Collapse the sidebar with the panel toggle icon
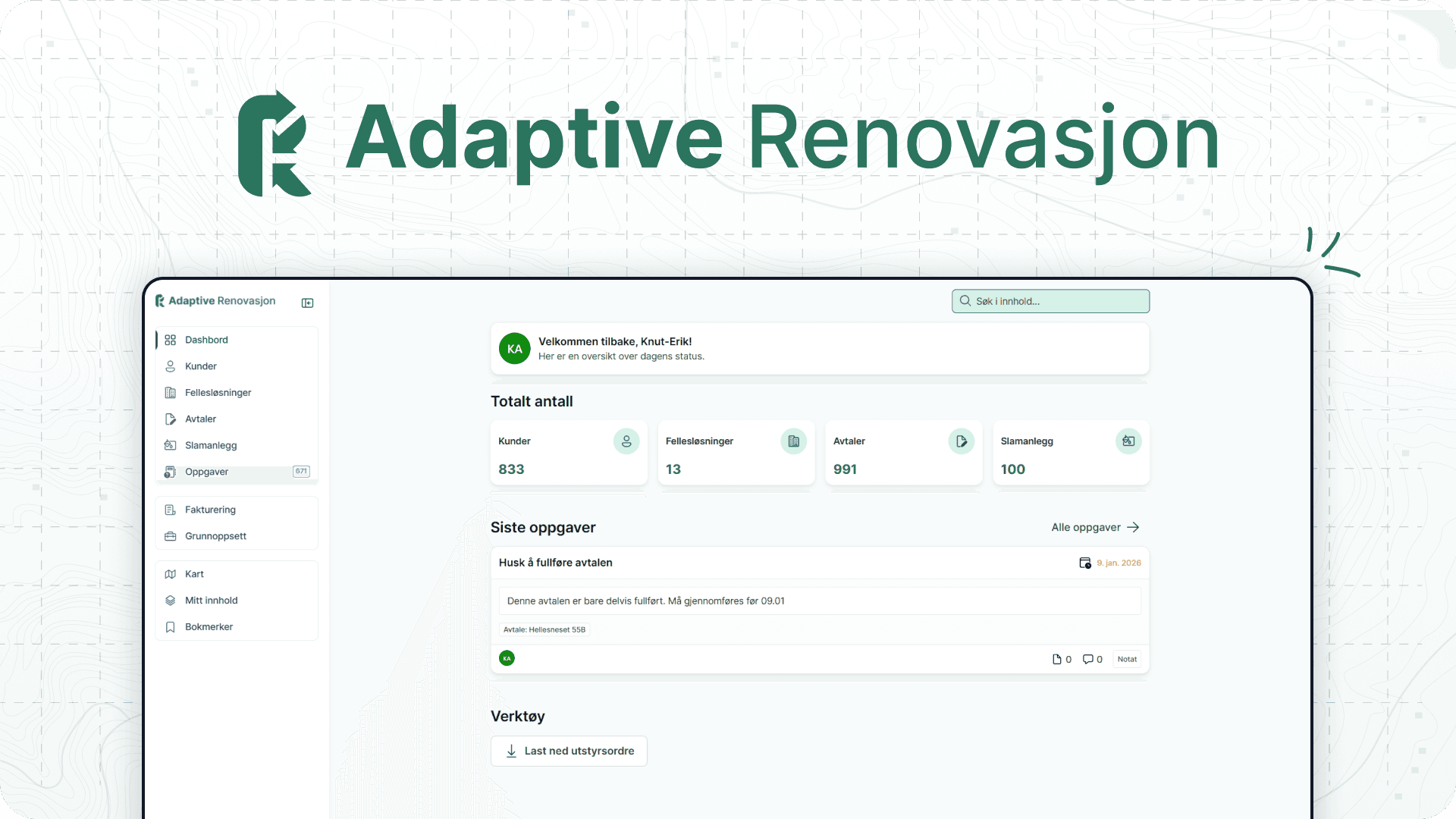Image resolution: width=1456 pixels, height=819 pixels. [307, 303]
